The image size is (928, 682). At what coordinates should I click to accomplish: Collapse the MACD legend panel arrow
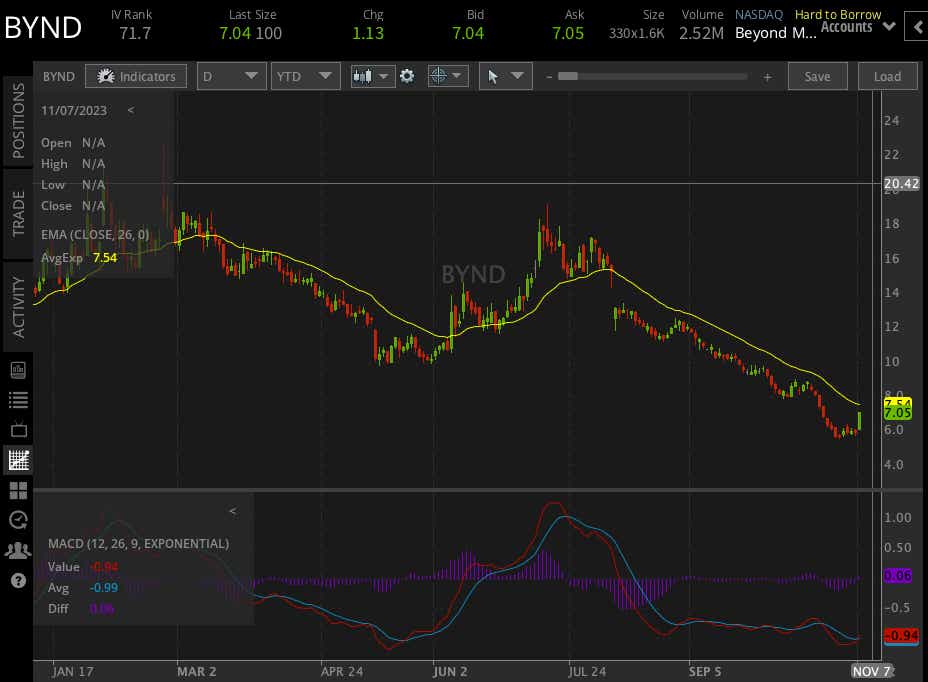tap(233, 511)
